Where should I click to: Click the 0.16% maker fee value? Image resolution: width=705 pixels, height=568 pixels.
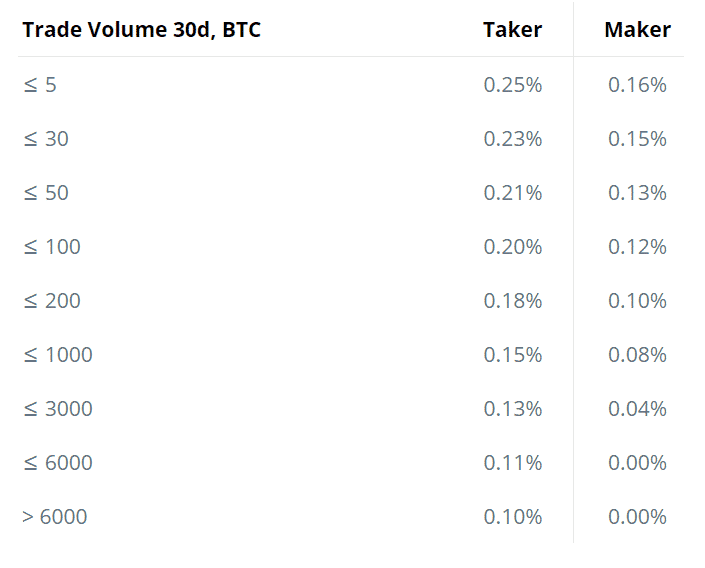[x=638, y=85]
